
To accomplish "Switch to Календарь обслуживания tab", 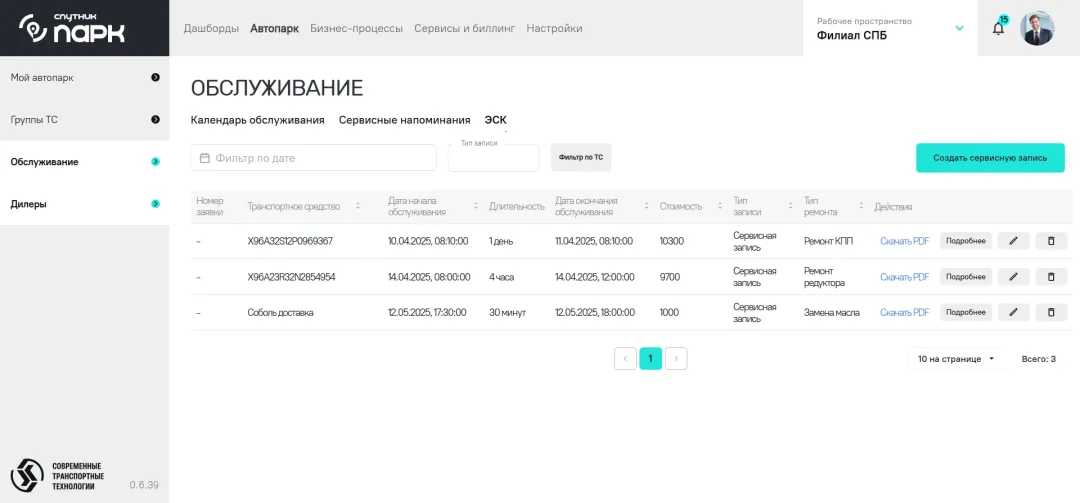I will tap(257, 120).
